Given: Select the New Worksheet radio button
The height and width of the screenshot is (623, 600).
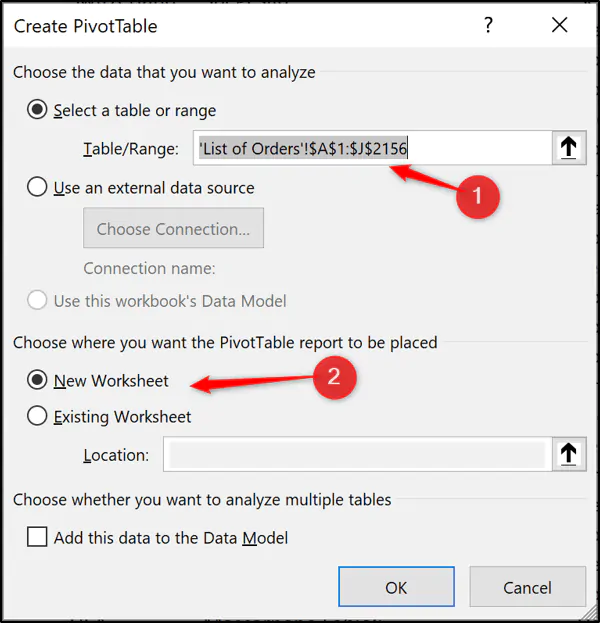Looking at the screenshot, I should pyautogui.click(x=37, y=380).
